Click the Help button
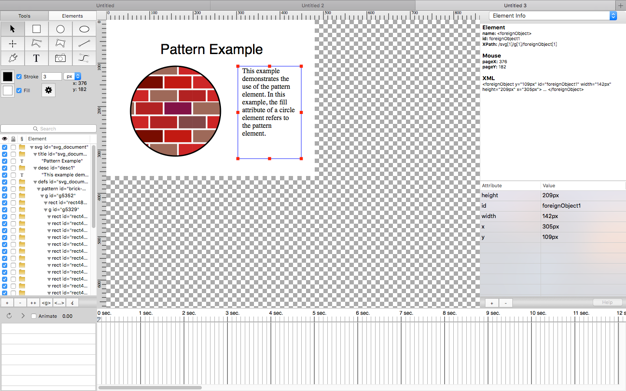 coord(607,302)
